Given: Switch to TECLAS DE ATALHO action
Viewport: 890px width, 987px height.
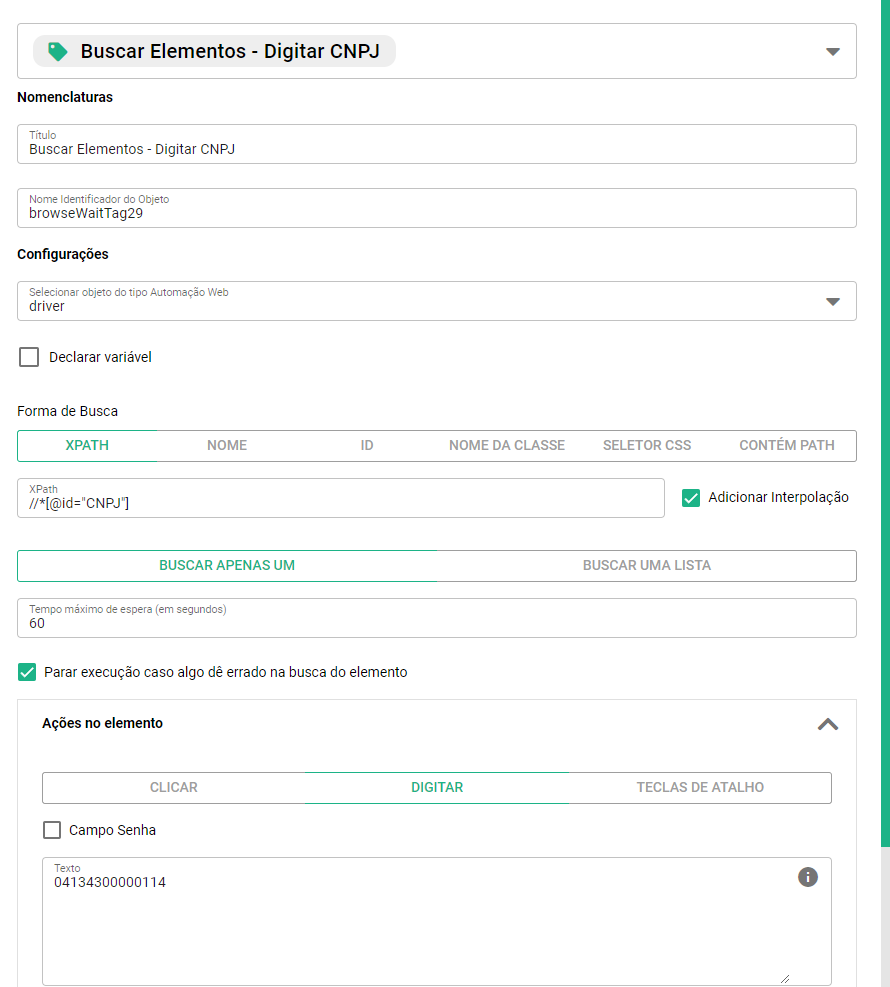Looking at the screenshot, I should click(x=700, y=788).
